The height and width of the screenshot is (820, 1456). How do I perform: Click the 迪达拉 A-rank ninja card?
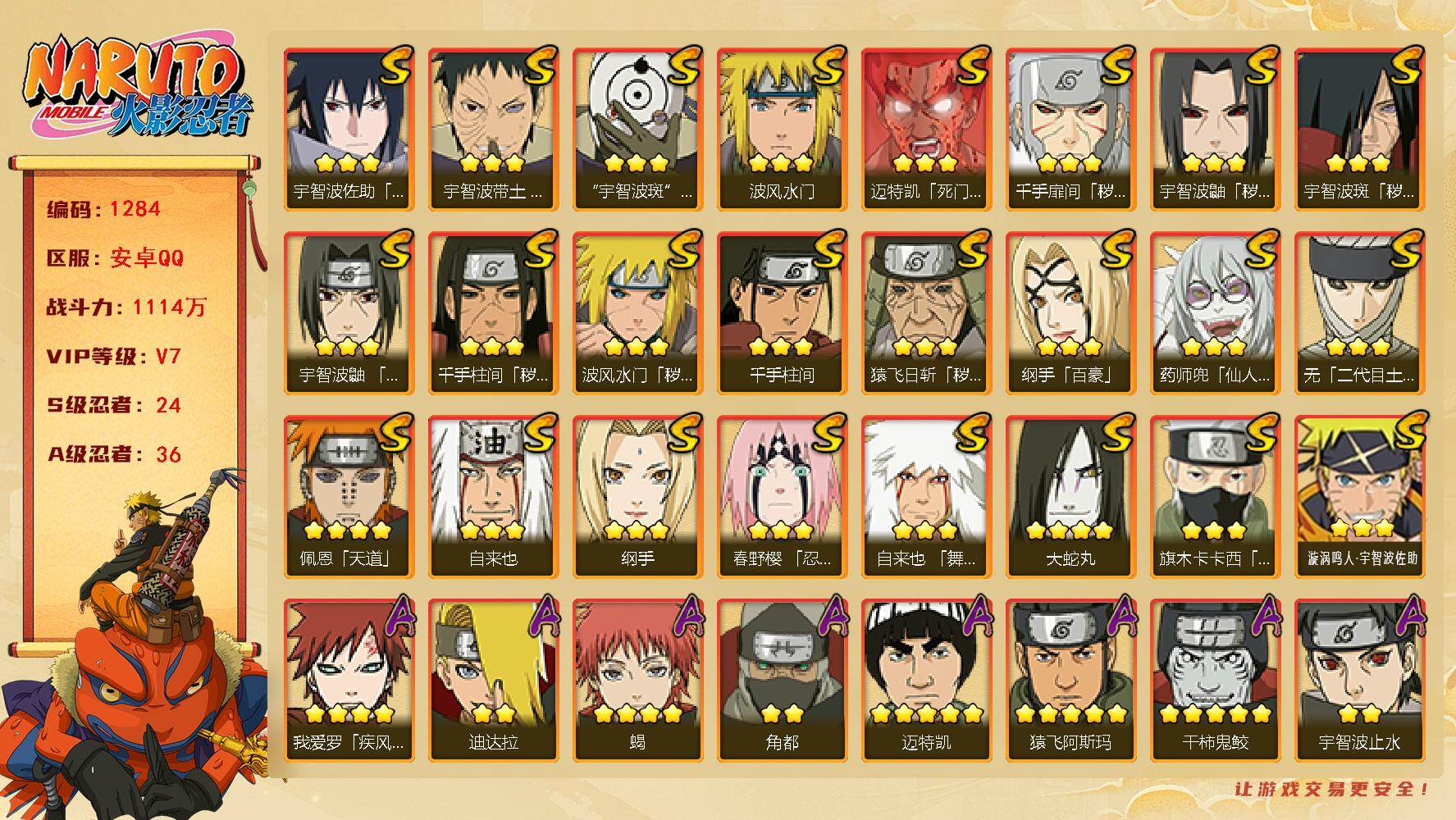tap(493, 680)
